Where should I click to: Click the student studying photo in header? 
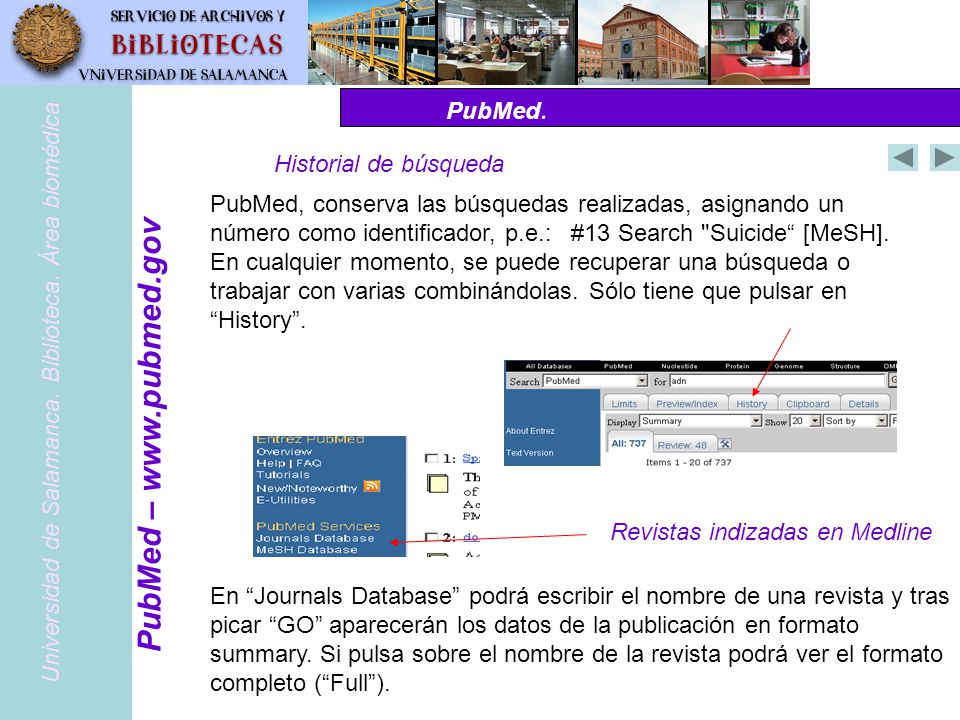tap(760, 42)
